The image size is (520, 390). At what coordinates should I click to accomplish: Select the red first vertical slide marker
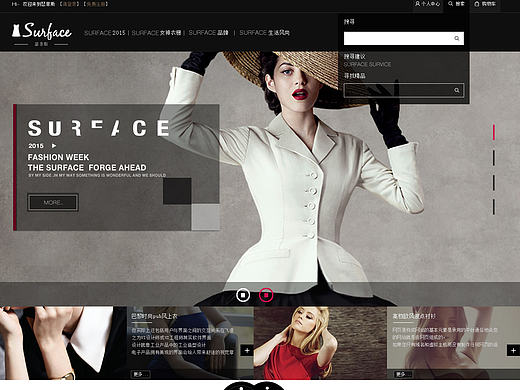click(494, 132)
